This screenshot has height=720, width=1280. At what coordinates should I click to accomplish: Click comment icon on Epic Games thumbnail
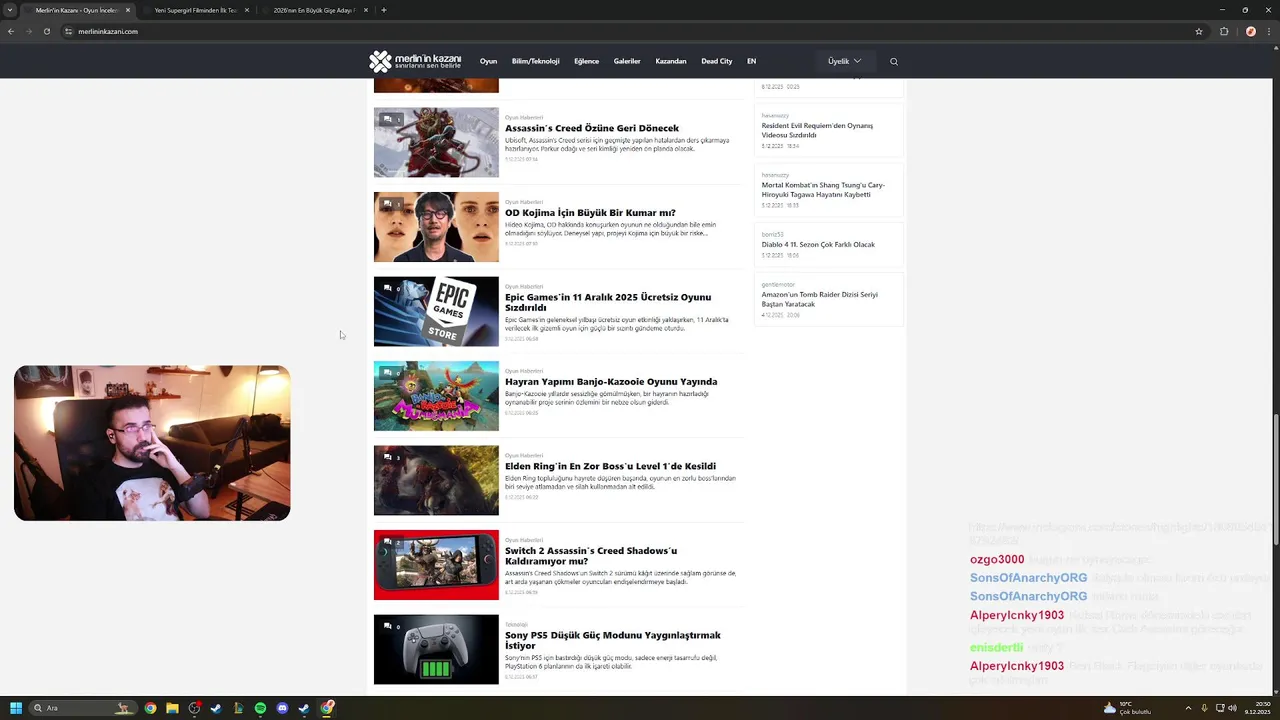point(387,289)
